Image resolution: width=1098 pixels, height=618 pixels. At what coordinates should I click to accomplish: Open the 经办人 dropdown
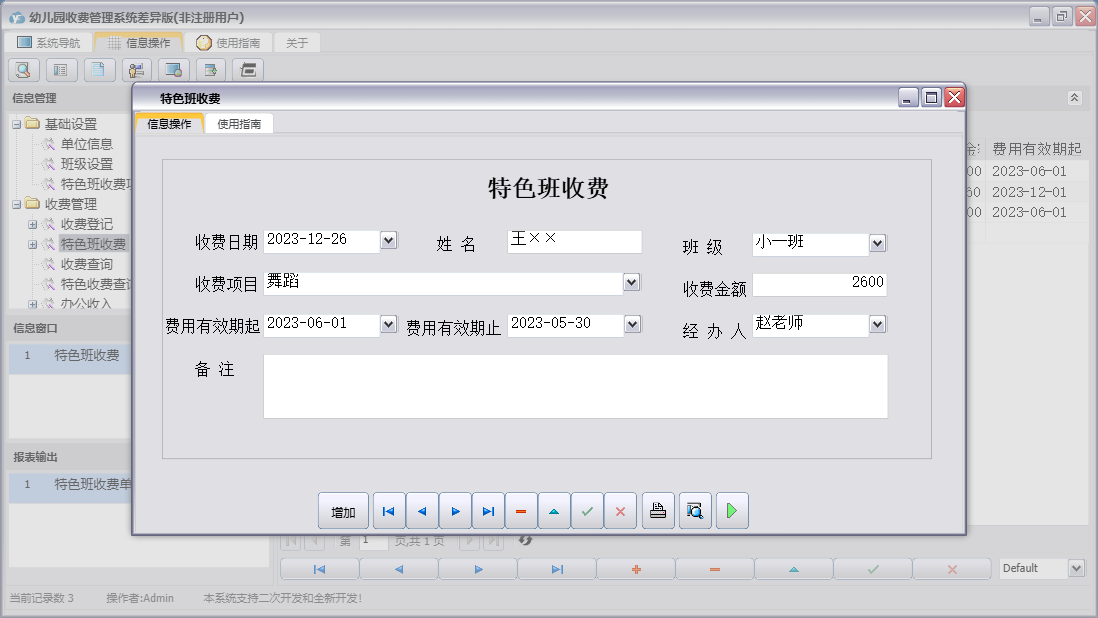[x=877, y=324]
